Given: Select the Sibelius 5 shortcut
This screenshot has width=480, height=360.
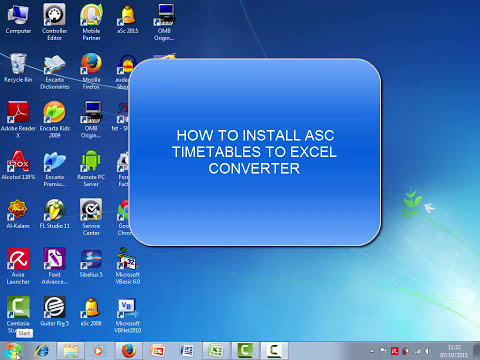Looking at the screenshot, I should pos(91,263).
